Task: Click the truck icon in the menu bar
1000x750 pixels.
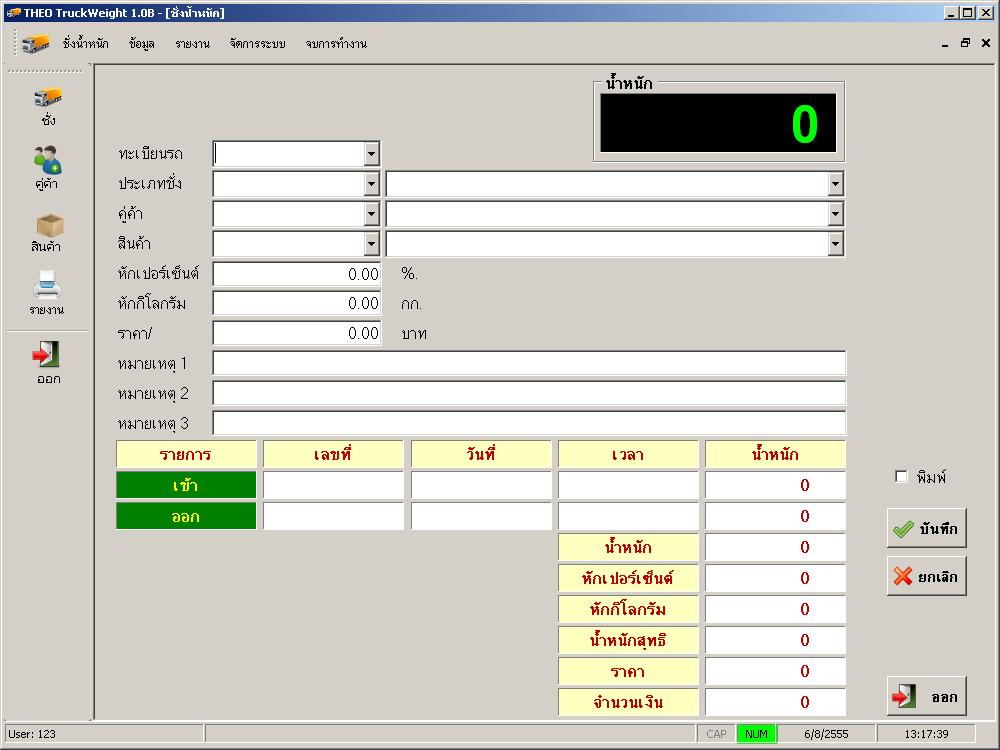Action: click(x=35, y=43)
